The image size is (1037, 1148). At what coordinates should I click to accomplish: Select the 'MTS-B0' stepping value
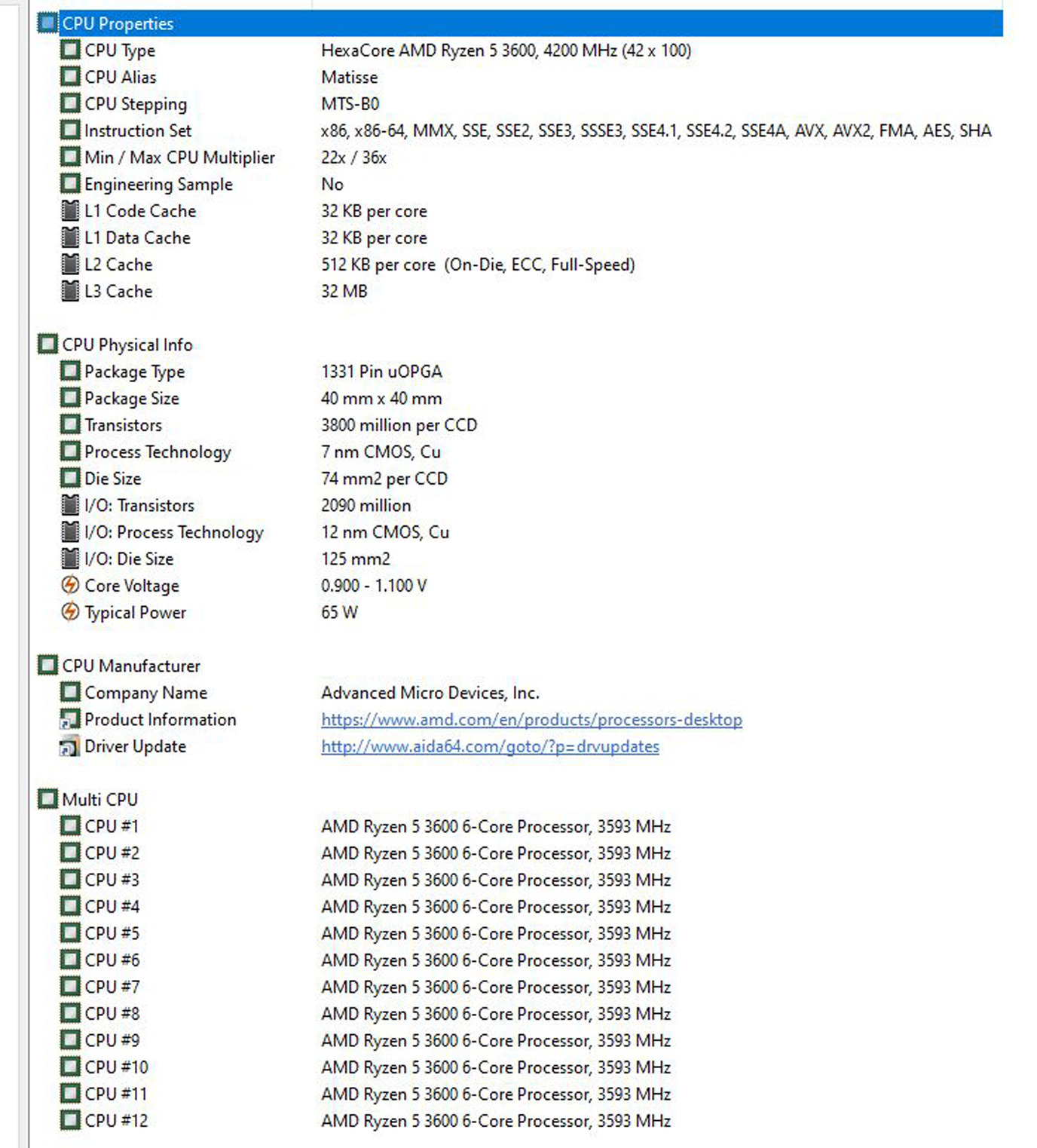tap(350, 103)
